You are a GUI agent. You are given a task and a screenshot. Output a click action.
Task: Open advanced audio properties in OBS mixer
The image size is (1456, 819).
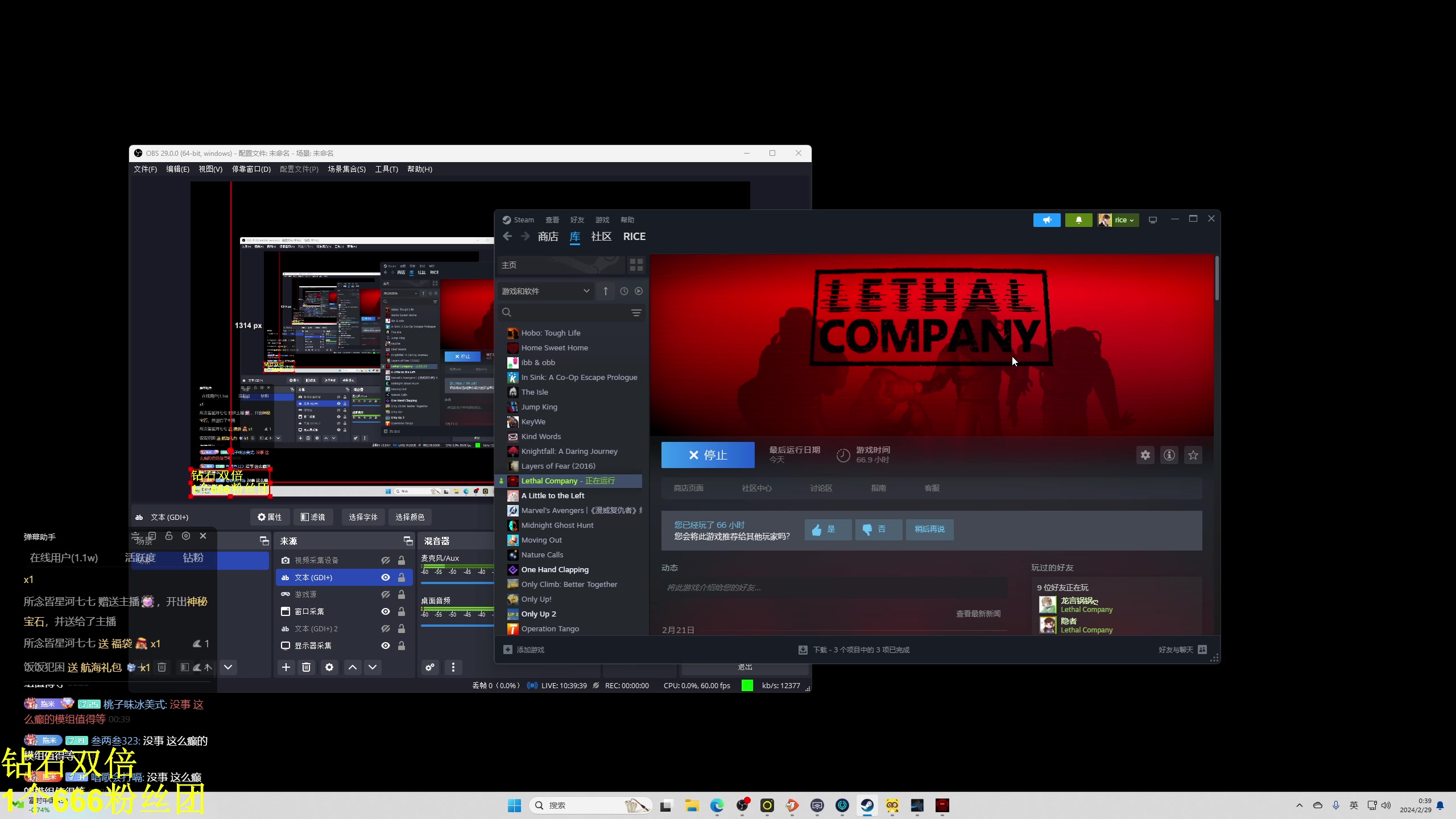click(430, 667)
